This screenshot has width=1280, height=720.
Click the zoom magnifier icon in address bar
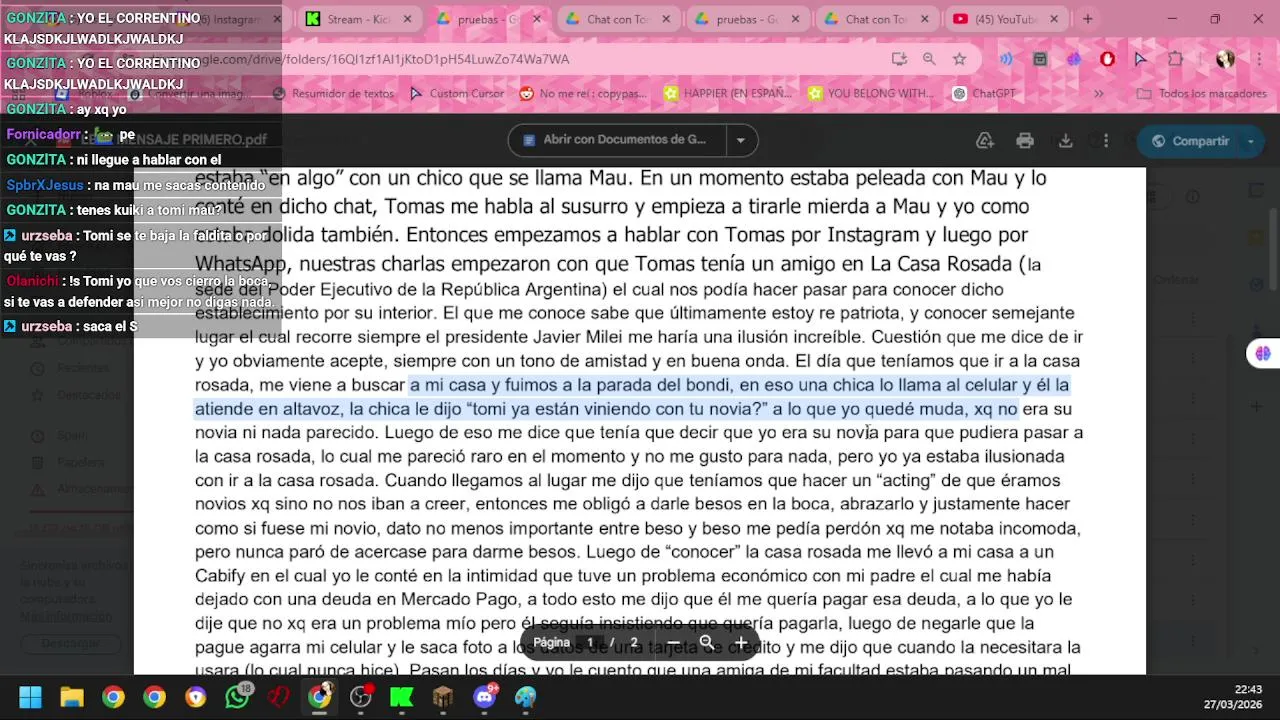[x=929, y=59]
